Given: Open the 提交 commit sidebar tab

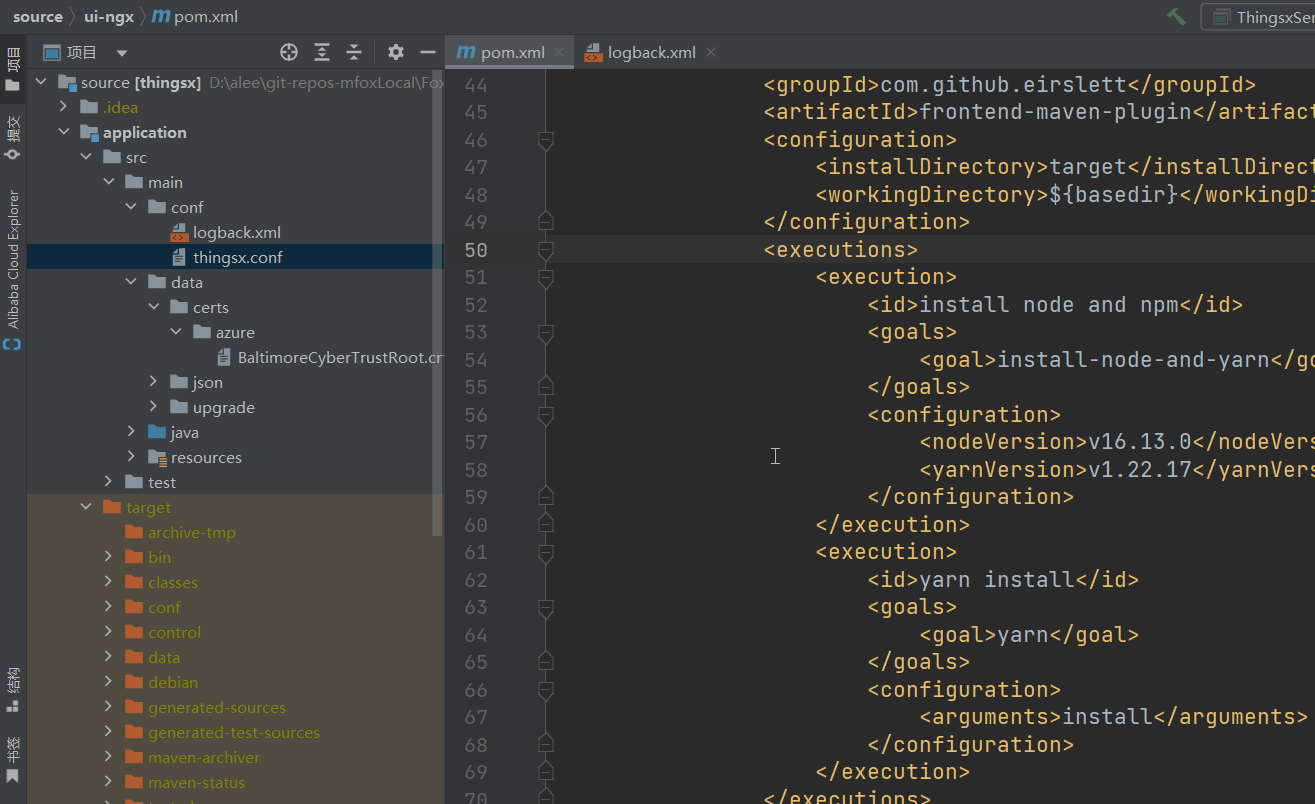Looking at the screenshot, I should point(13,137).
